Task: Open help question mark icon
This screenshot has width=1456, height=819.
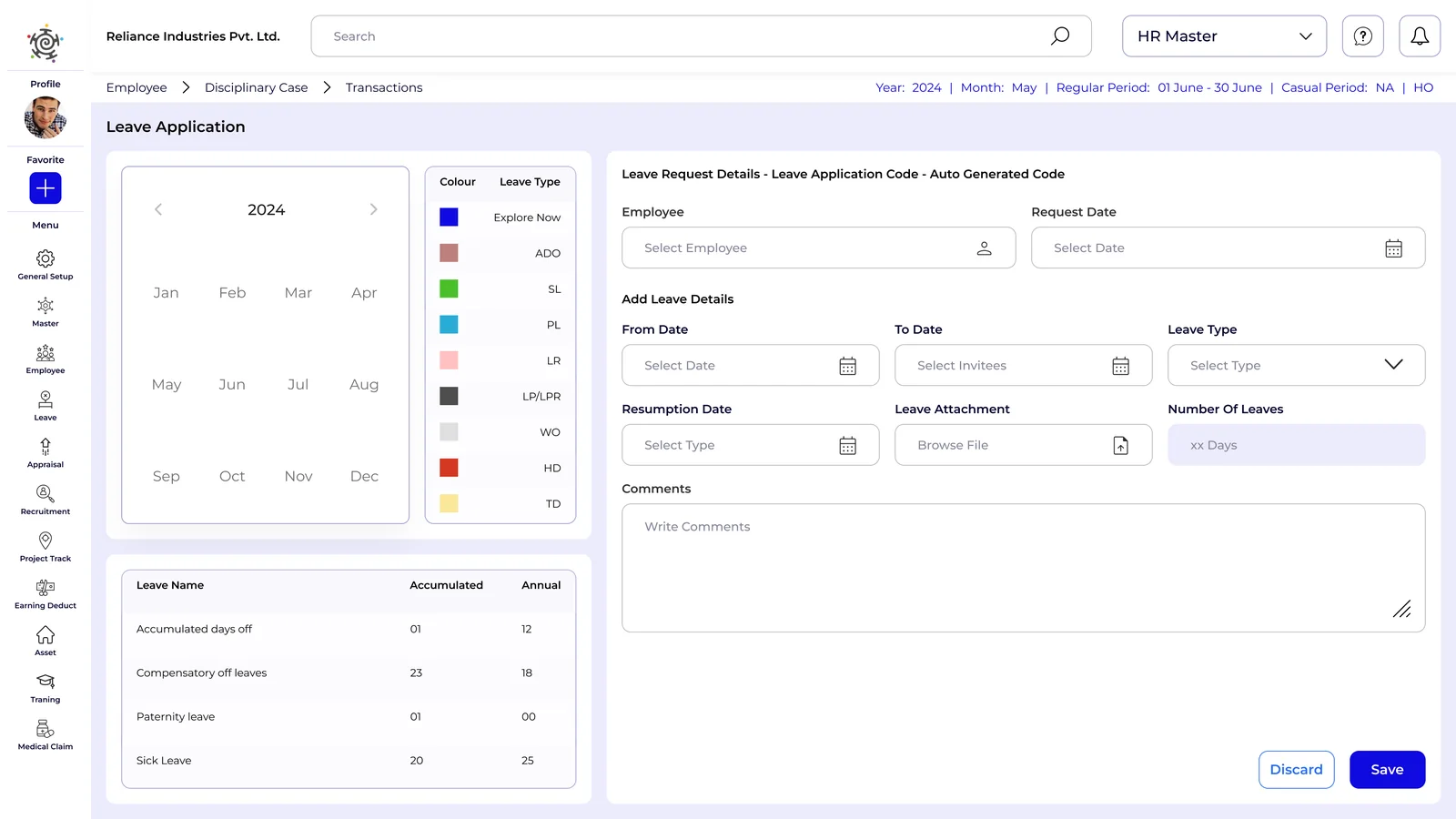Action: (x=1363, y=36)
